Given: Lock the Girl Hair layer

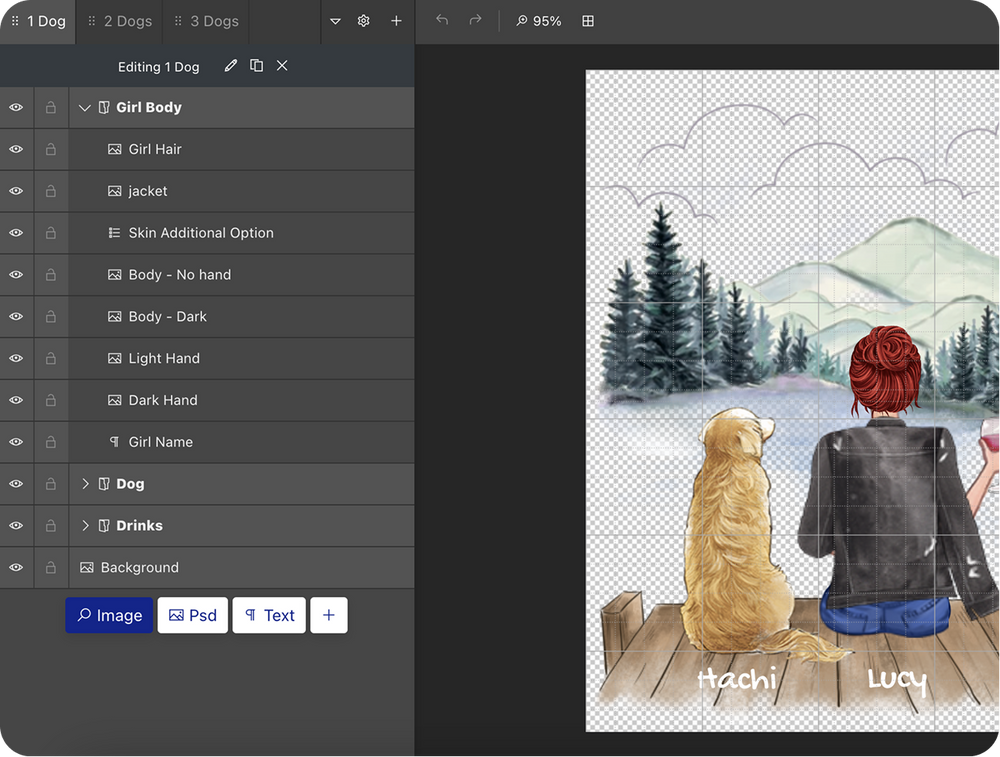Looking at the screenshot, I should [x=51, y=149].
